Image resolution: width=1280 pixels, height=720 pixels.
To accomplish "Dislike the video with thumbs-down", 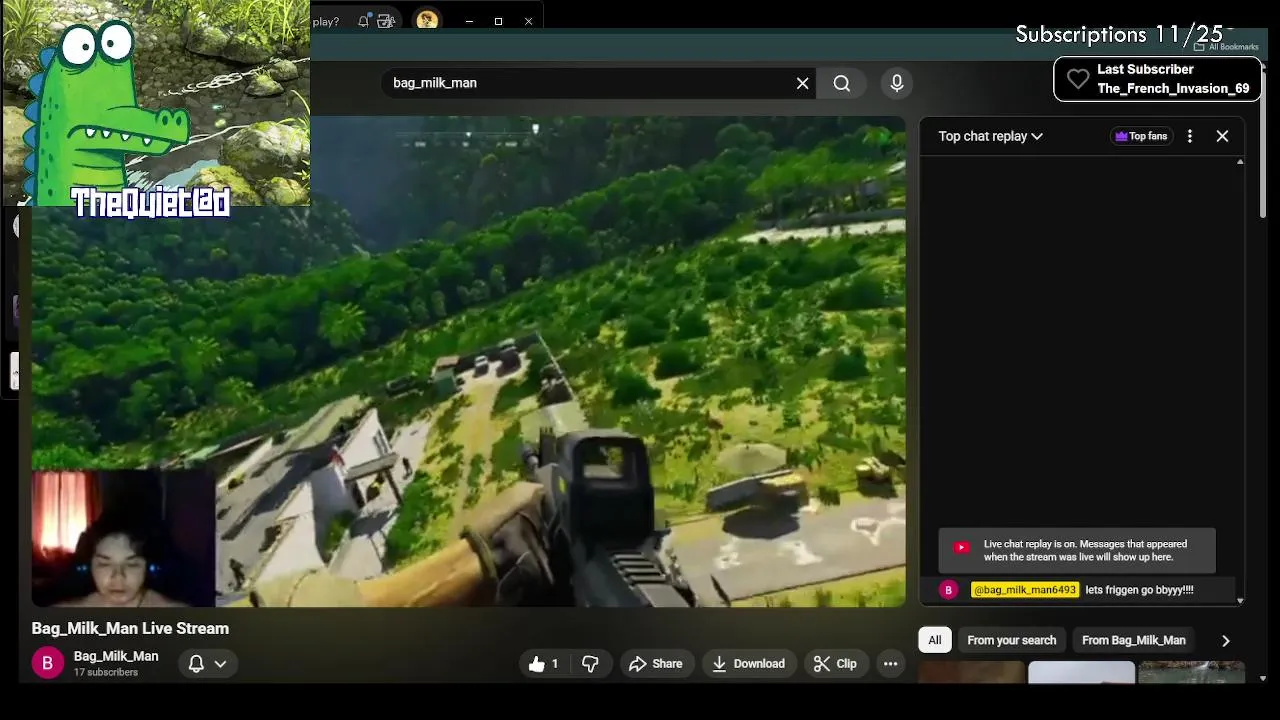I will tap(591, 664).
